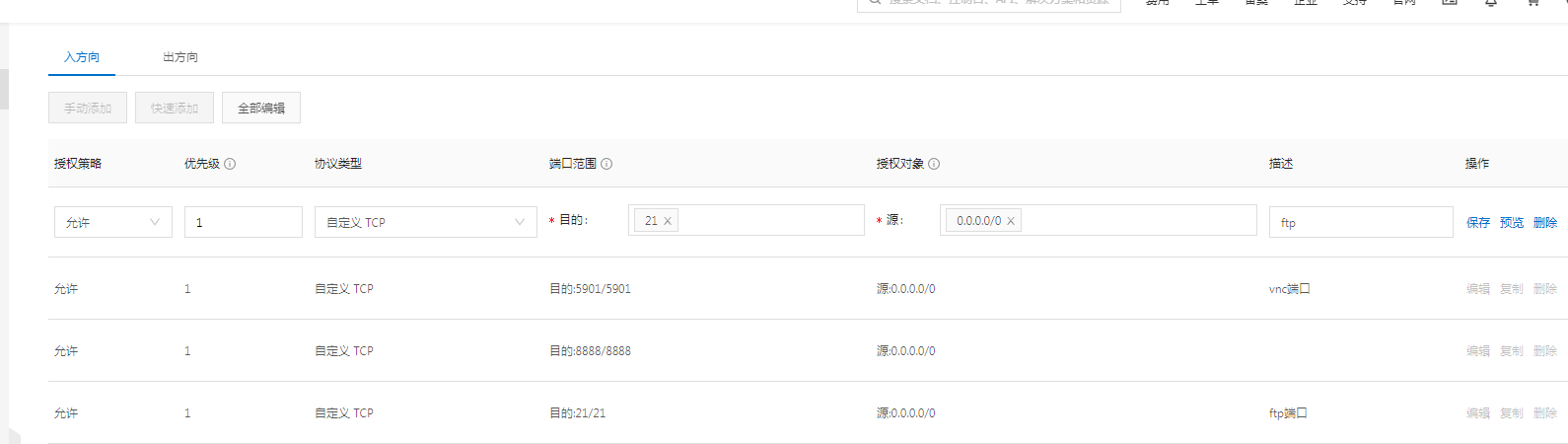Click the 授权策略 column header
This screenshot has height=444, width=1568.
click(x=78, y=164)
